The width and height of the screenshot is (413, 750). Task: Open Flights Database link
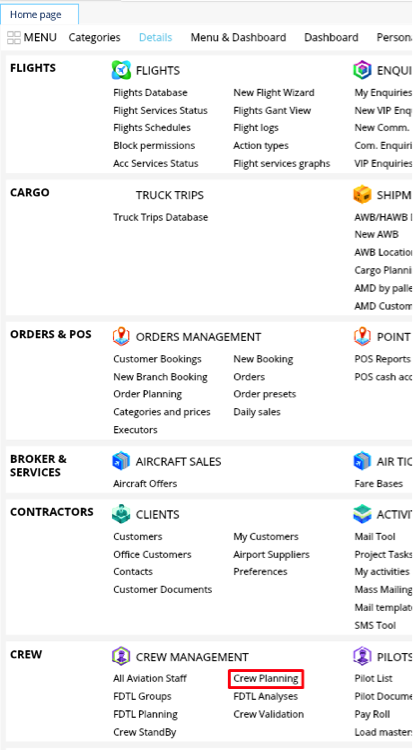pos(150,93)
